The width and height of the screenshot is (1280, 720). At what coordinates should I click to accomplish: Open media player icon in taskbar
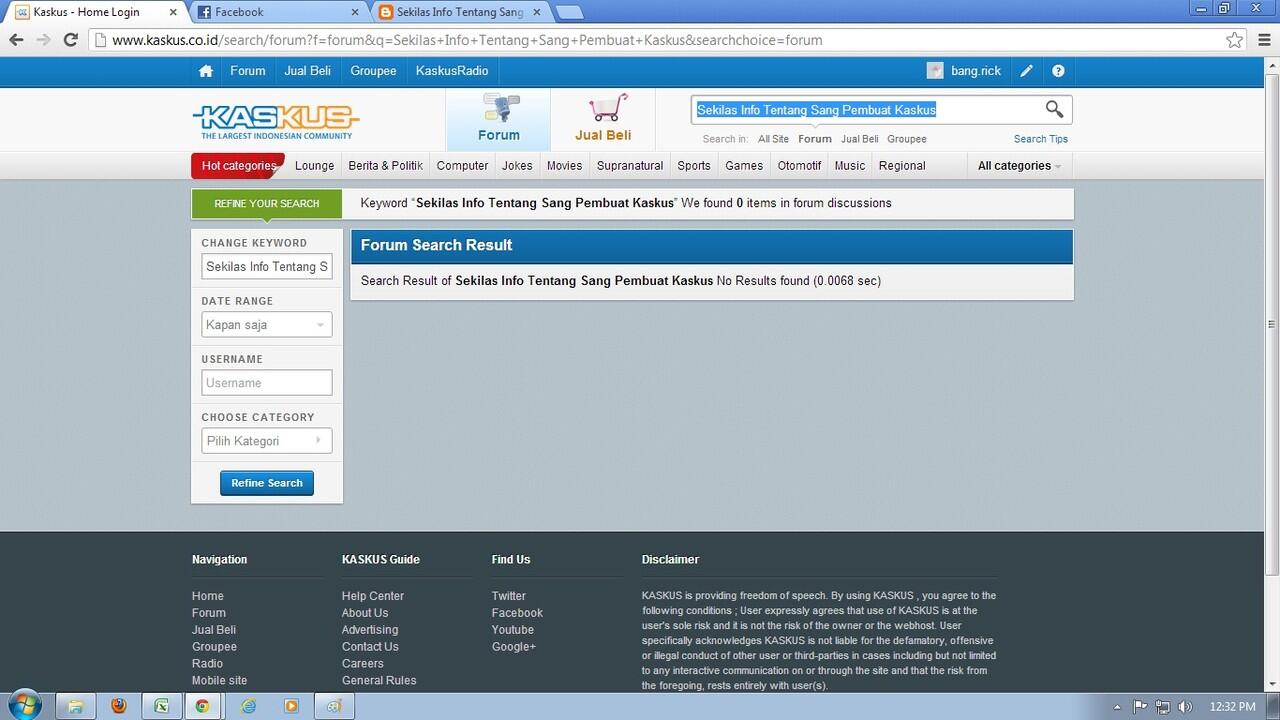pos(291,705)
